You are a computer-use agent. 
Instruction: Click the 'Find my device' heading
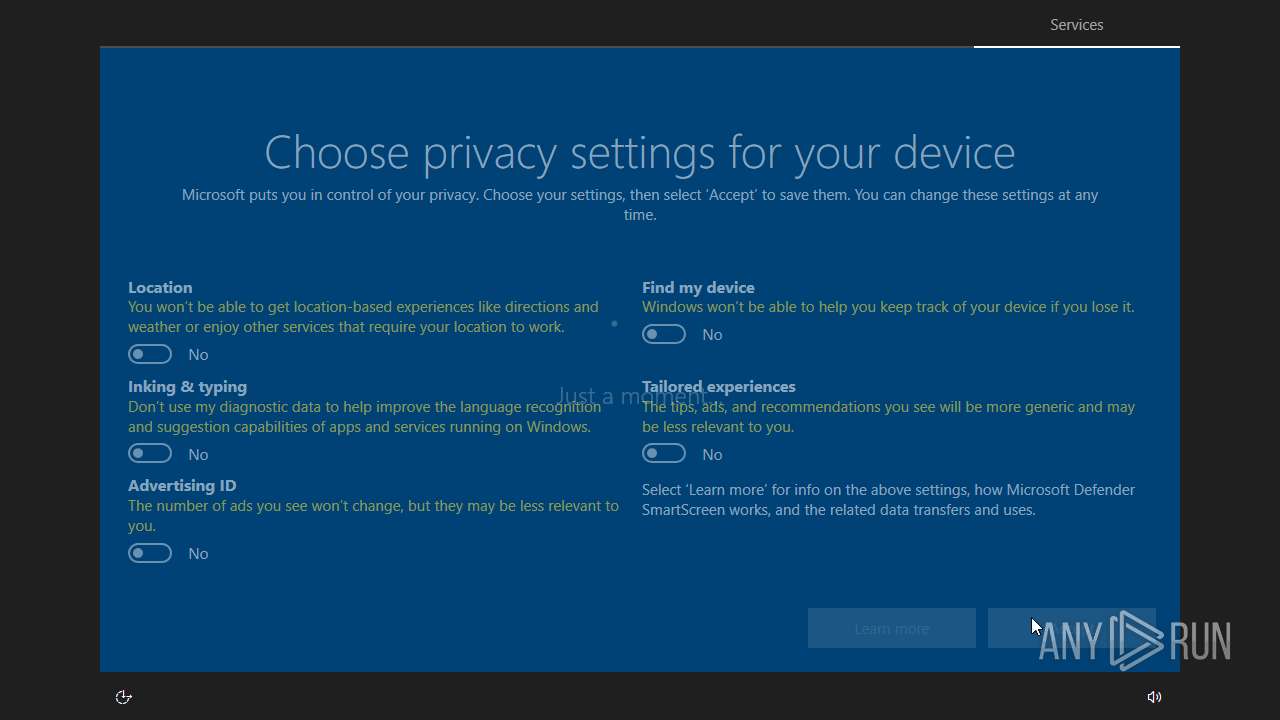point(698,287)
